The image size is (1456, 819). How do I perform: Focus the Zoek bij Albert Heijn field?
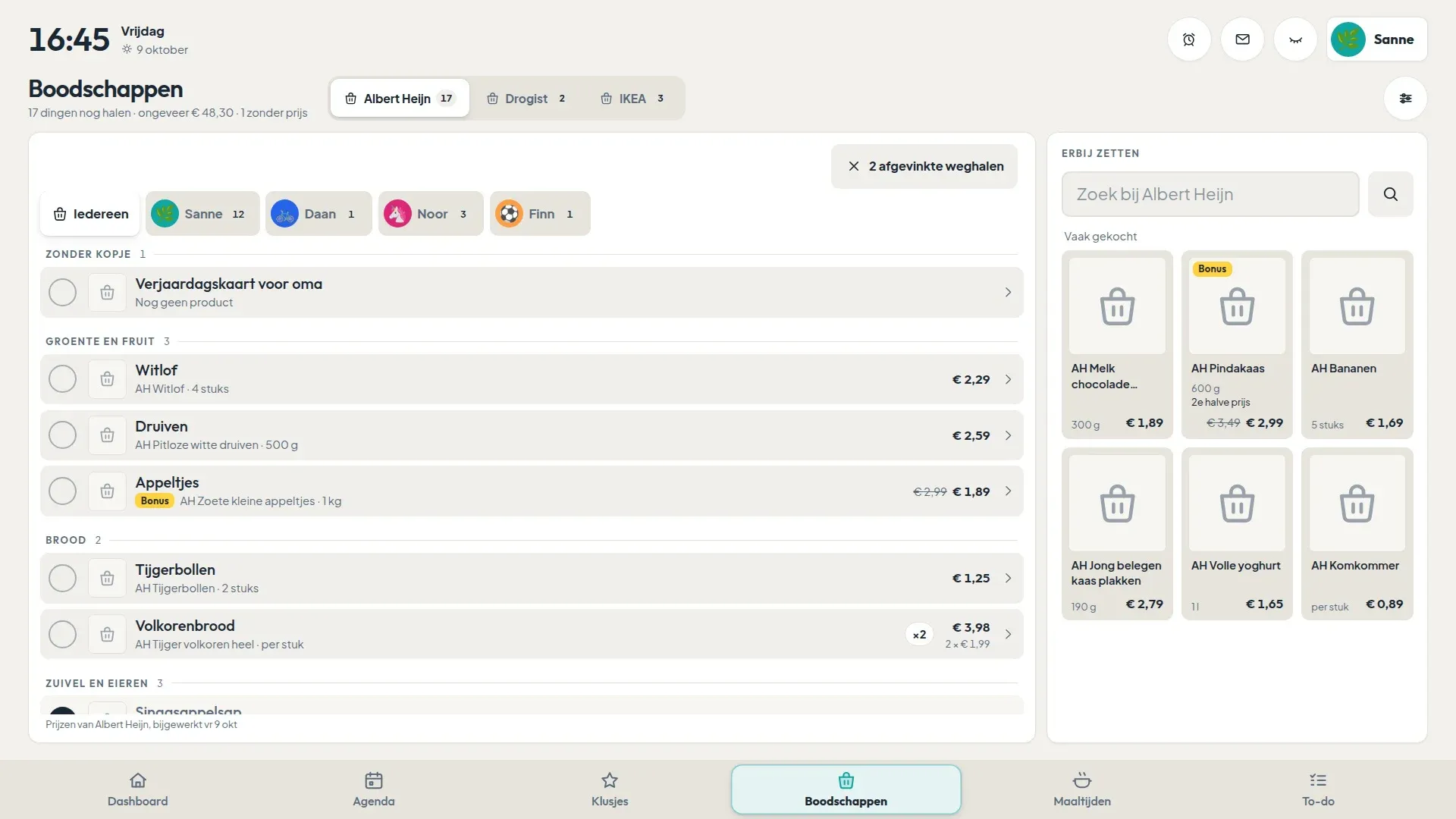click(x=1210, y=194)
